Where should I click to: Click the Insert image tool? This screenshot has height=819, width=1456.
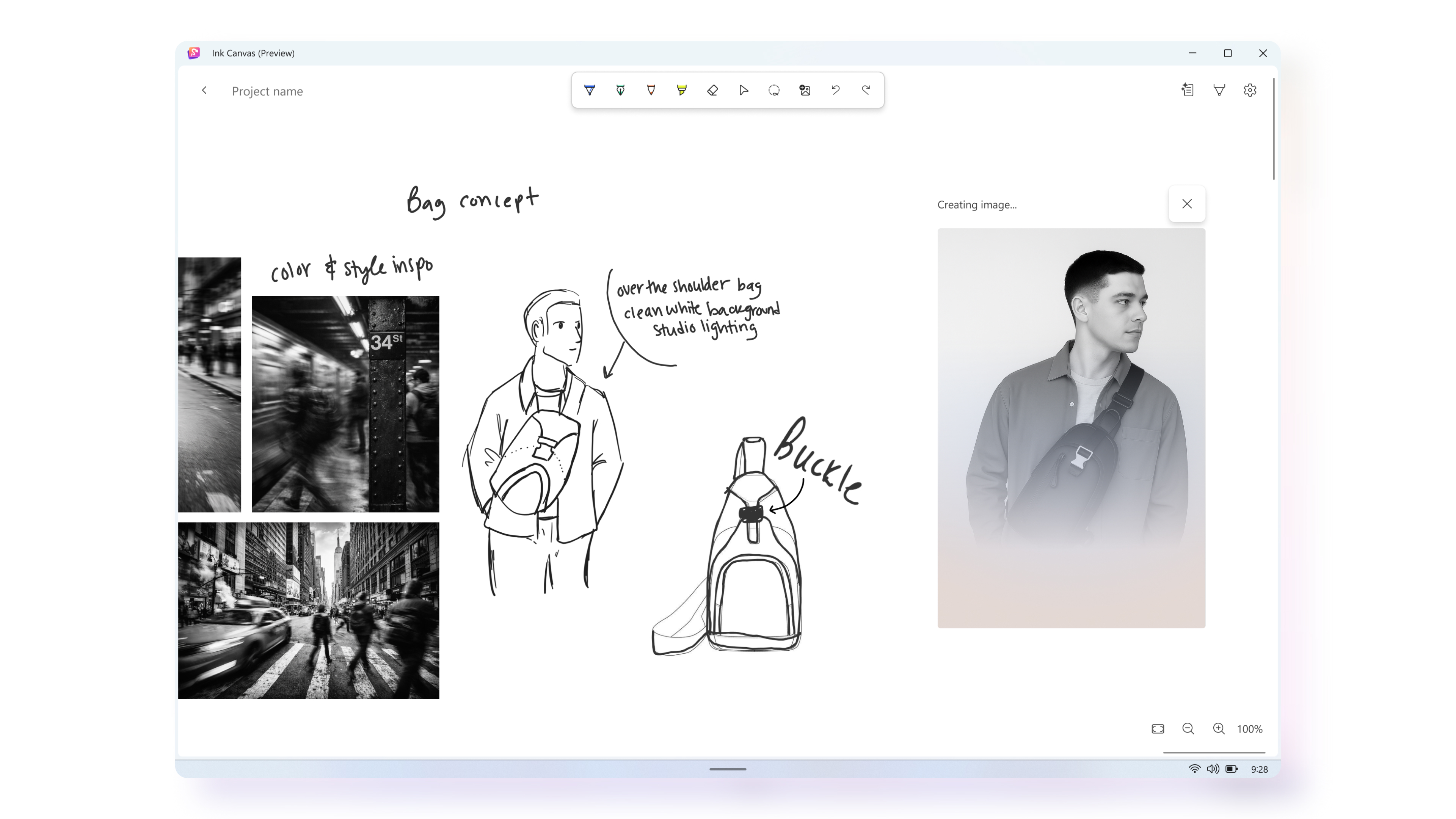pos(805,90)
